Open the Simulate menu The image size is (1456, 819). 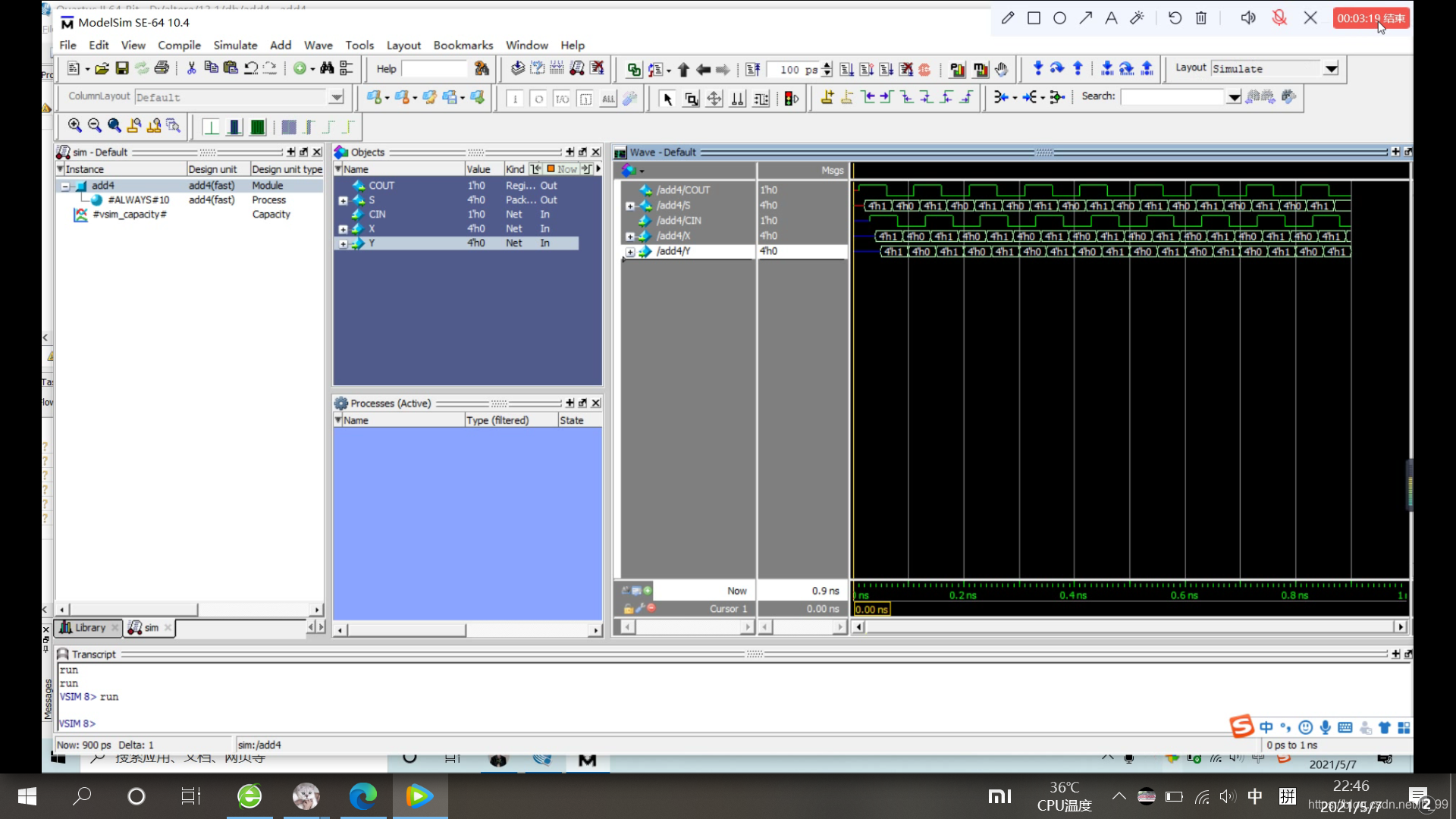[235, 45]
